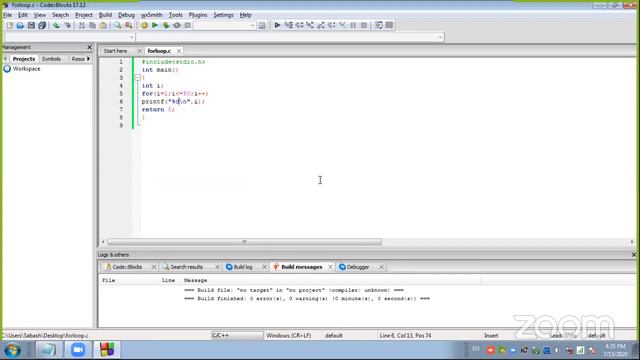Click the Next line debug icon
Screen dimensions: 640x360
299,25
